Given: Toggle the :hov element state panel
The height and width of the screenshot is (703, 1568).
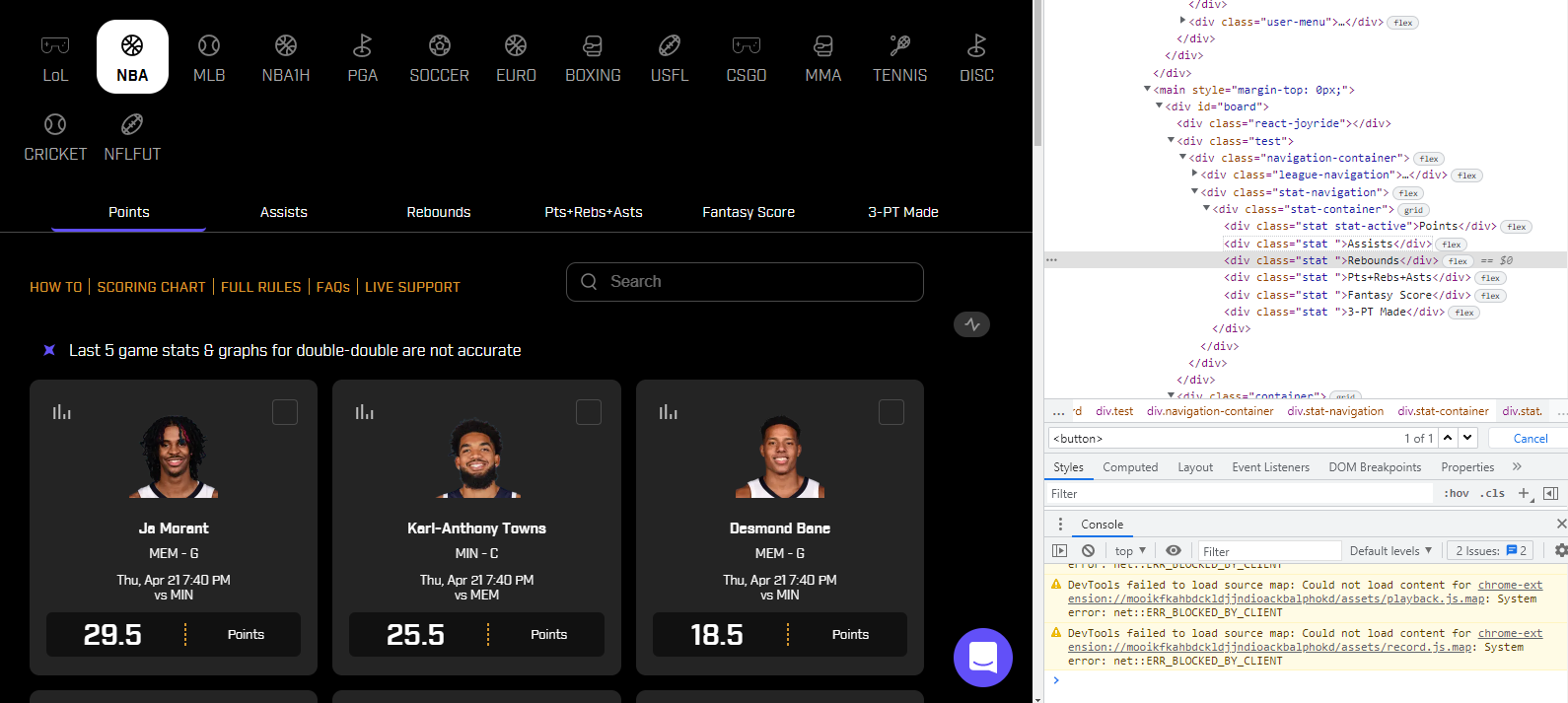Looking at the screenshot, I should click(x=1457, y=494).
